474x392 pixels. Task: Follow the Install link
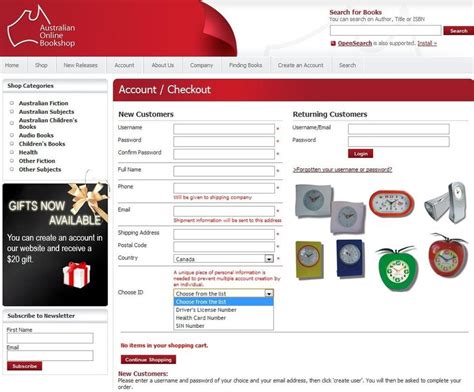pos(427,43)
